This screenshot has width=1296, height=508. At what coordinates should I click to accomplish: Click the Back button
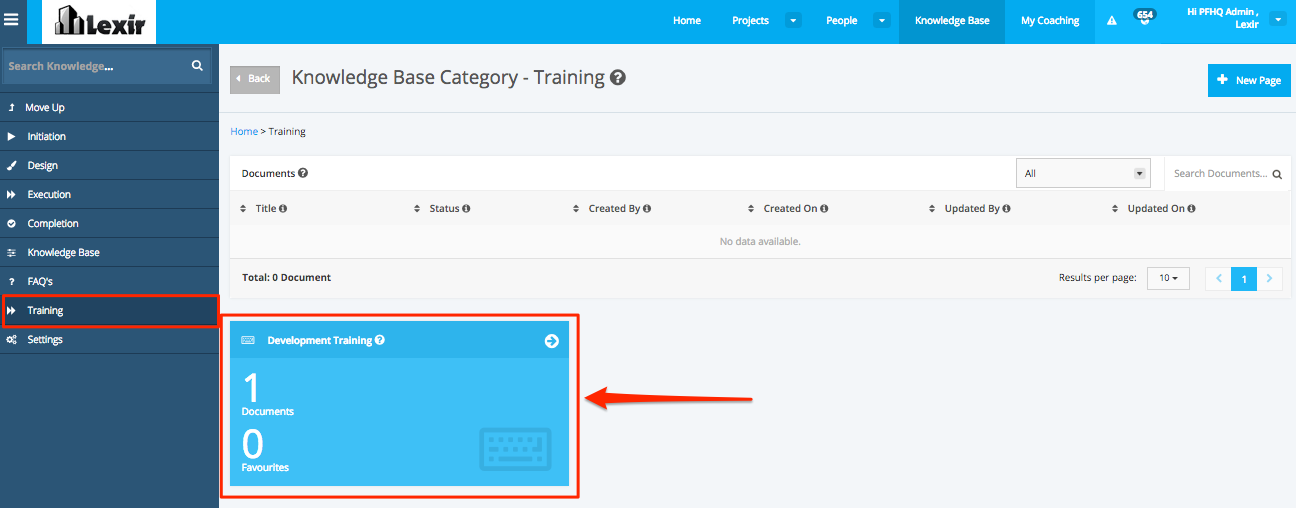point(255,79)
